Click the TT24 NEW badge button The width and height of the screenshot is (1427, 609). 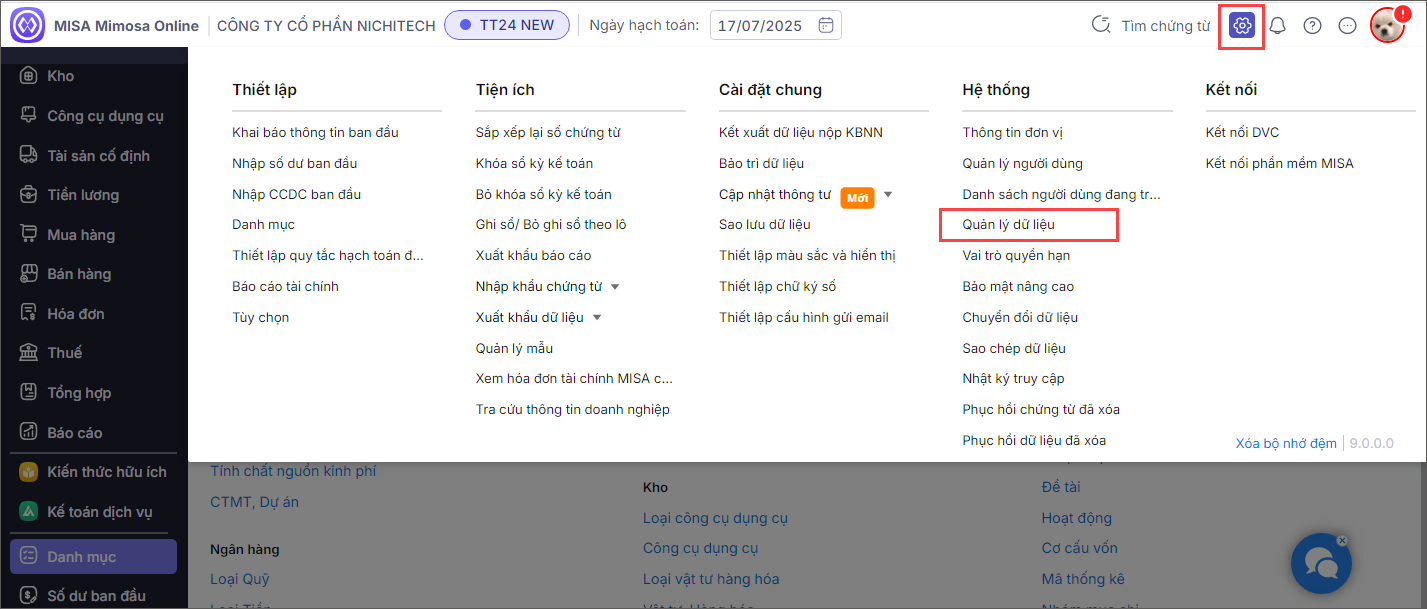(x=507, y=25)
